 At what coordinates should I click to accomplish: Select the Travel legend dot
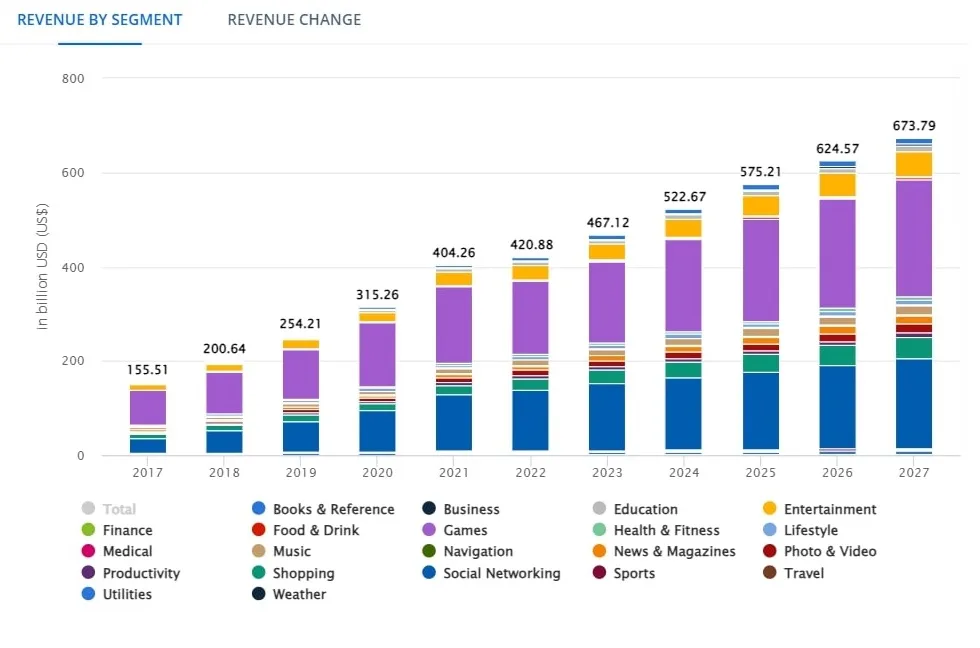click(x=770, y=572)
